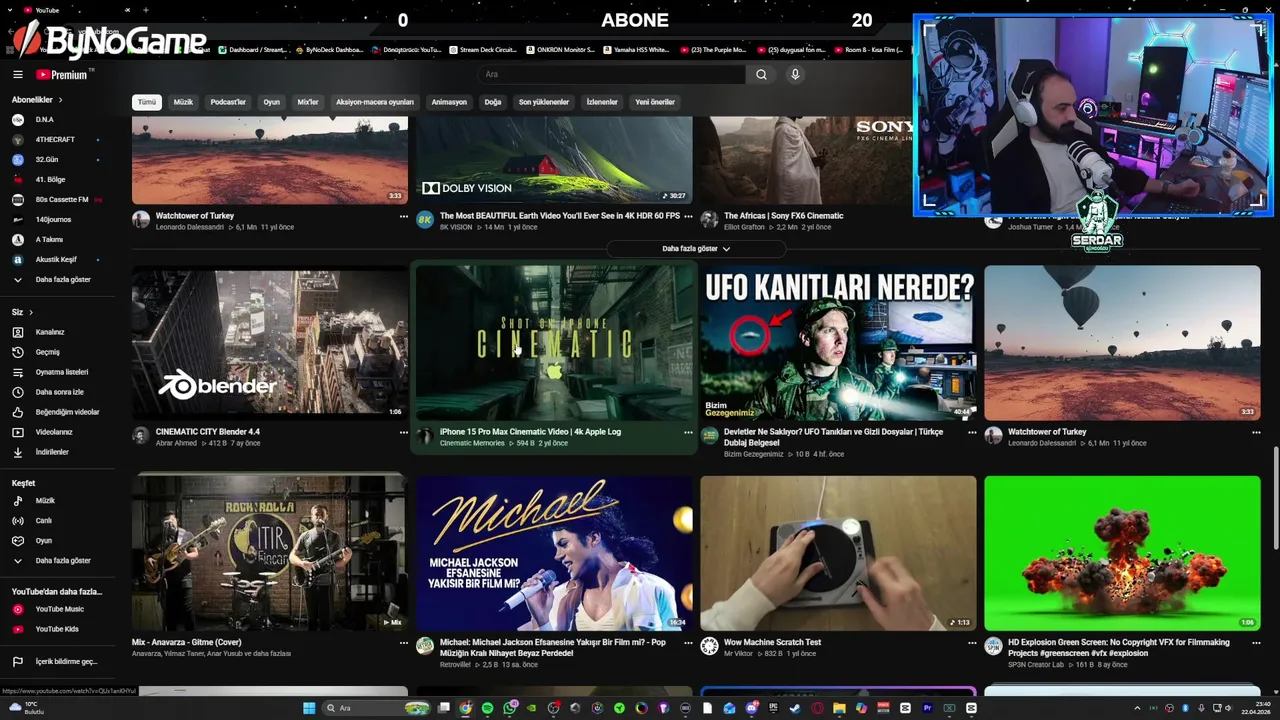Select the Animasyon filter chip
Viewport: 1280px width, 720px height.
pos(449,102)
